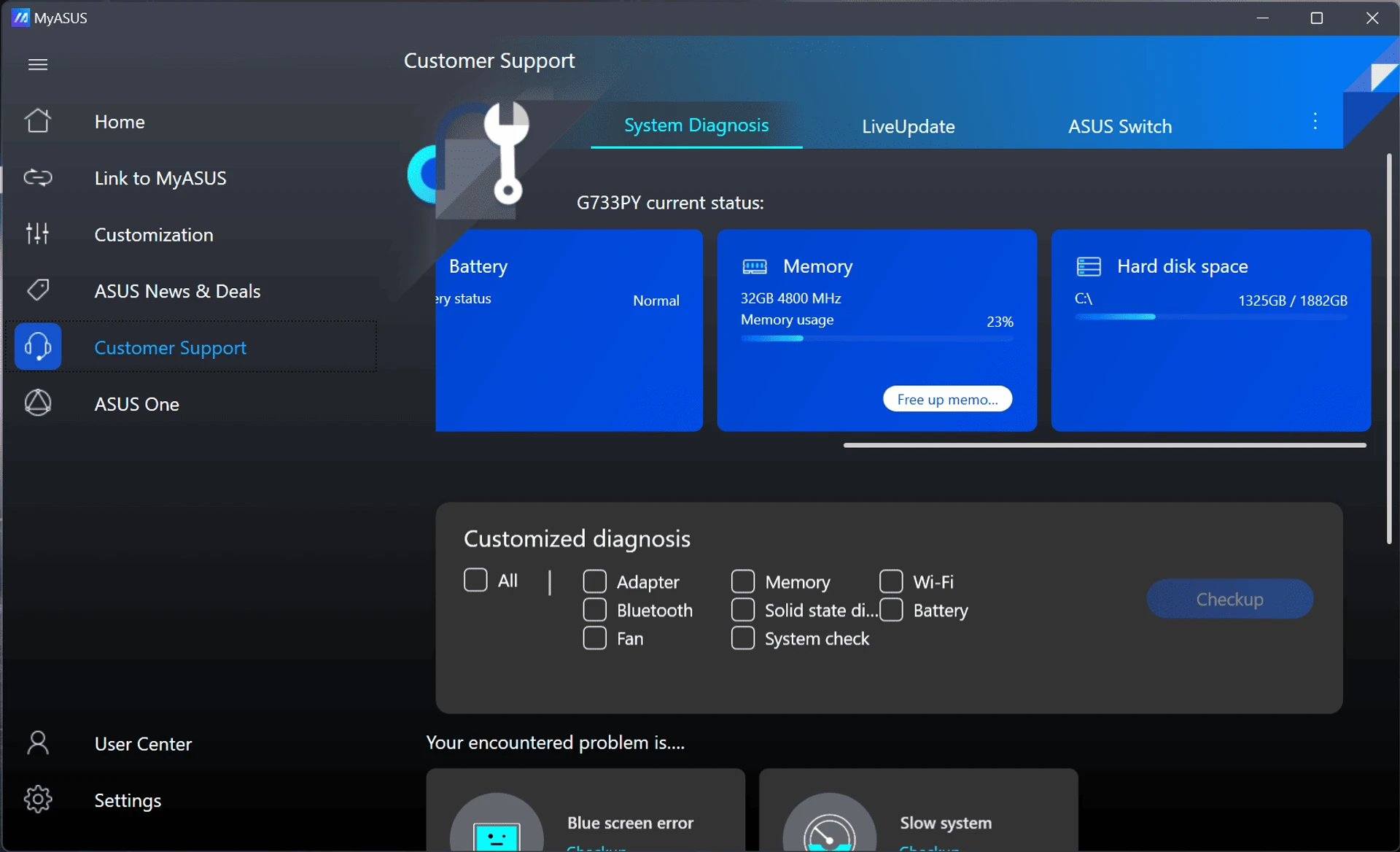Click the Memory usage progress bar
This screenshot has height=852, width=1400.
876,338
